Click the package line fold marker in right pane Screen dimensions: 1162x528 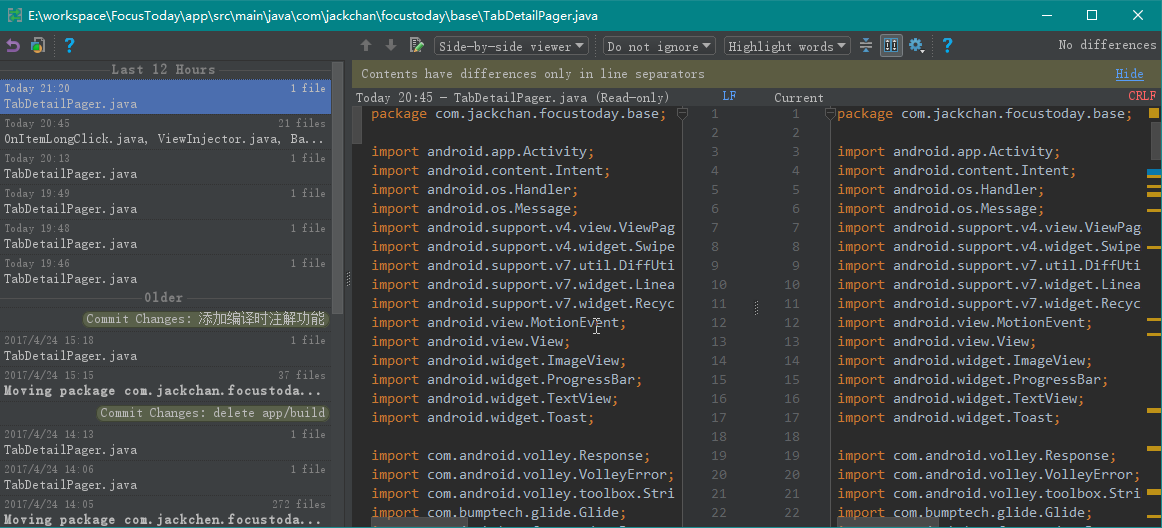coord(829,114)
